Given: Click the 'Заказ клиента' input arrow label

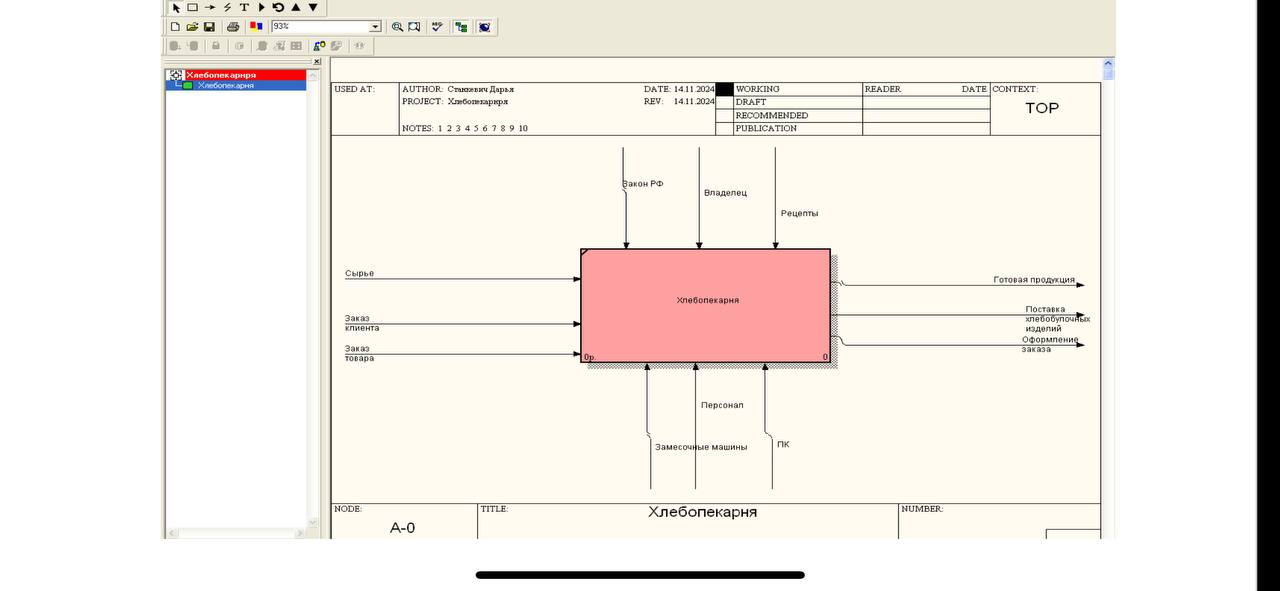Looking at the screenshot, I should pos(362,323).
